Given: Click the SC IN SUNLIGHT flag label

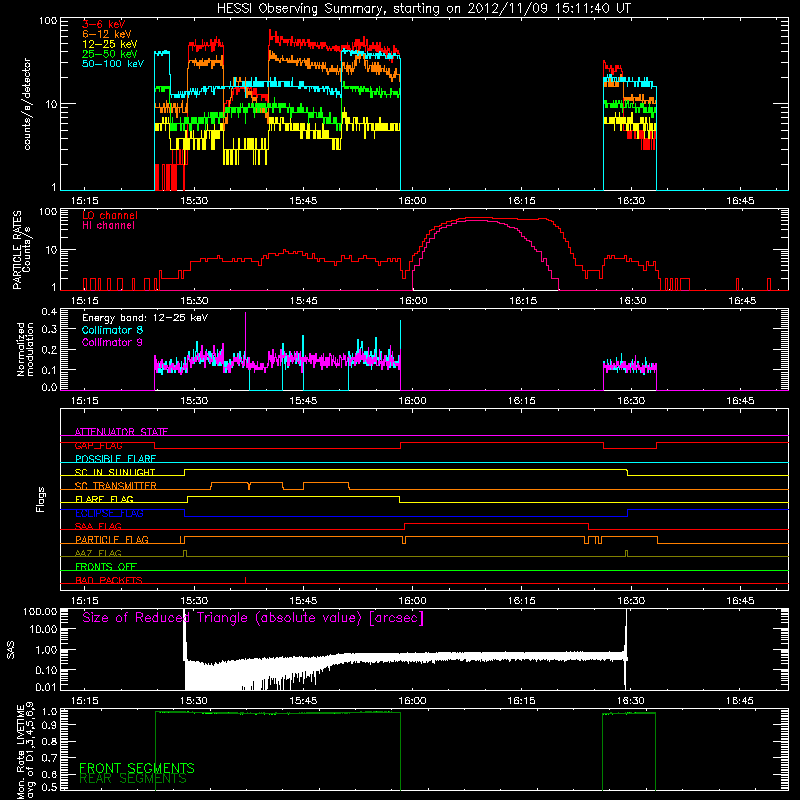Looking at the screenshot, I should (x=115, y=472).
